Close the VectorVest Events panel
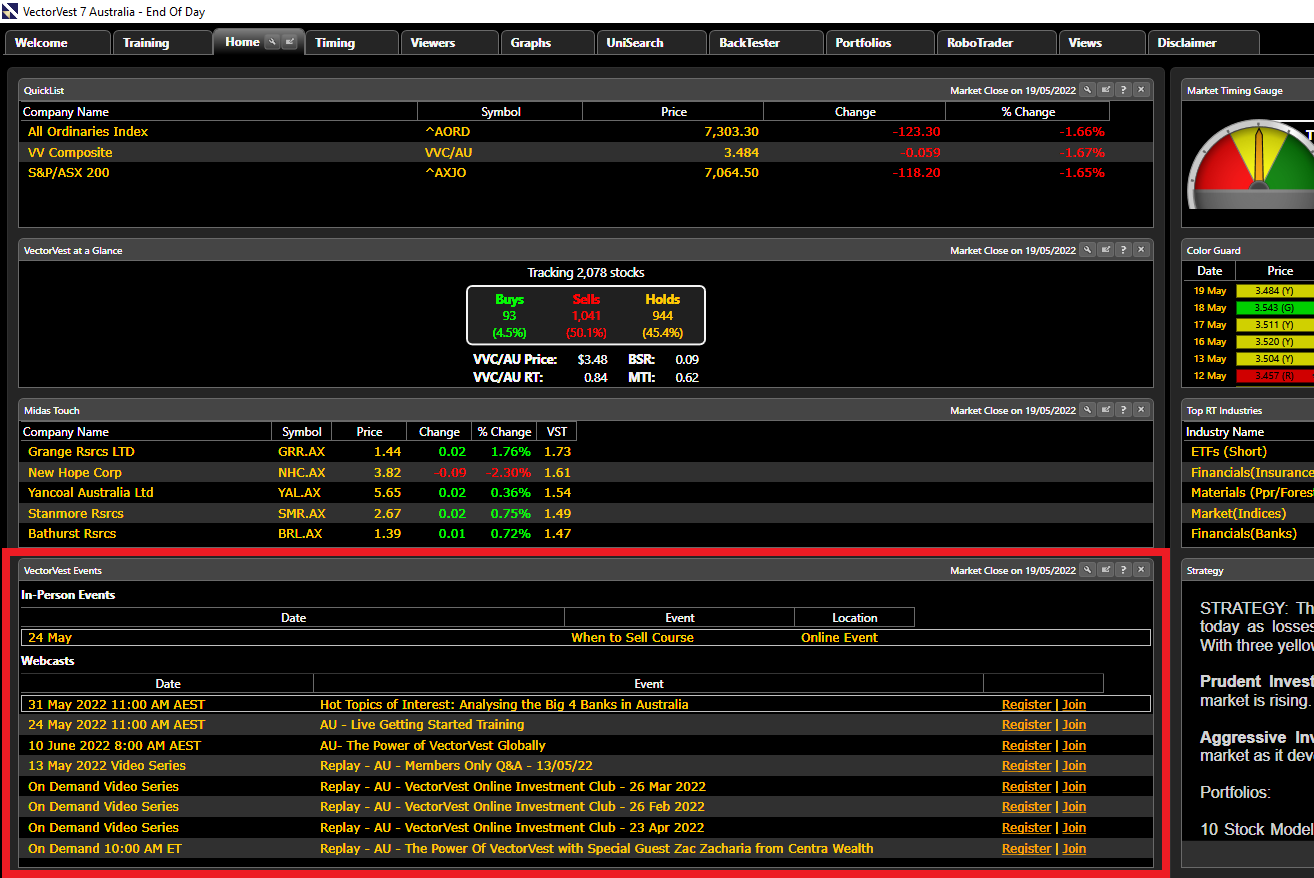Viewport: 1314px width, 878px height. pos(1142,570)
